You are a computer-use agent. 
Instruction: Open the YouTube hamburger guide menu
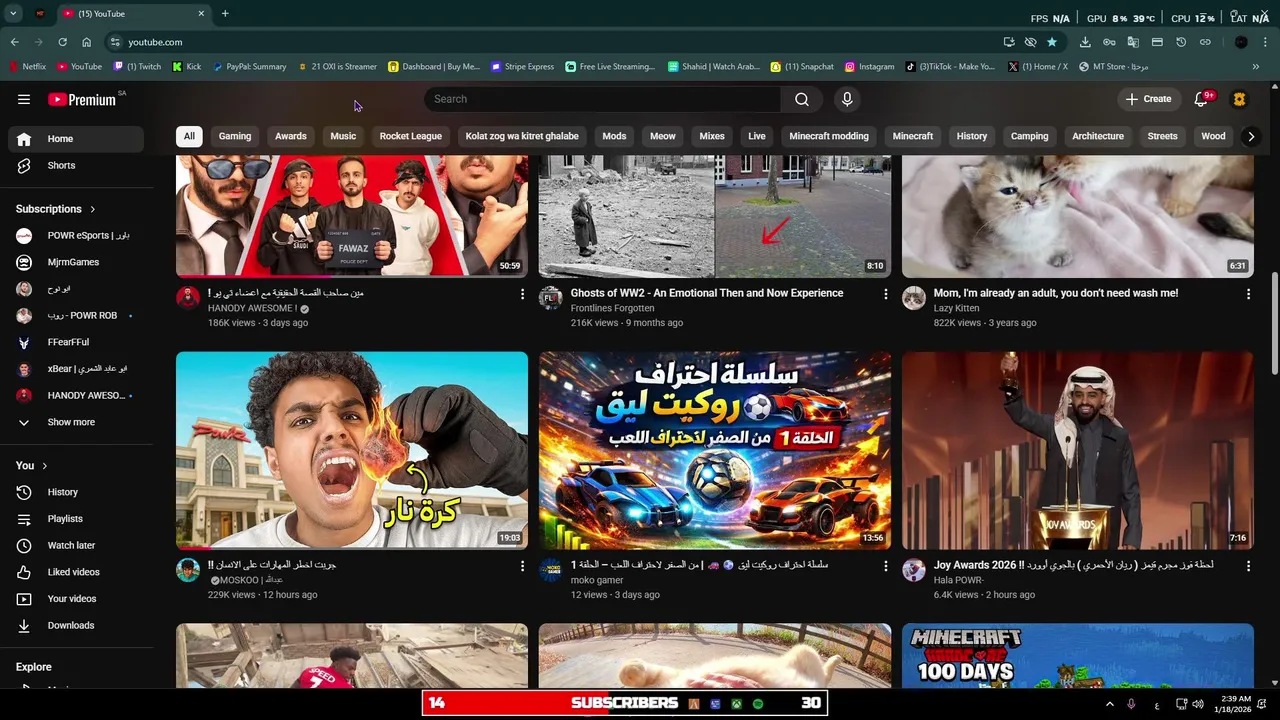pos(24,99)
